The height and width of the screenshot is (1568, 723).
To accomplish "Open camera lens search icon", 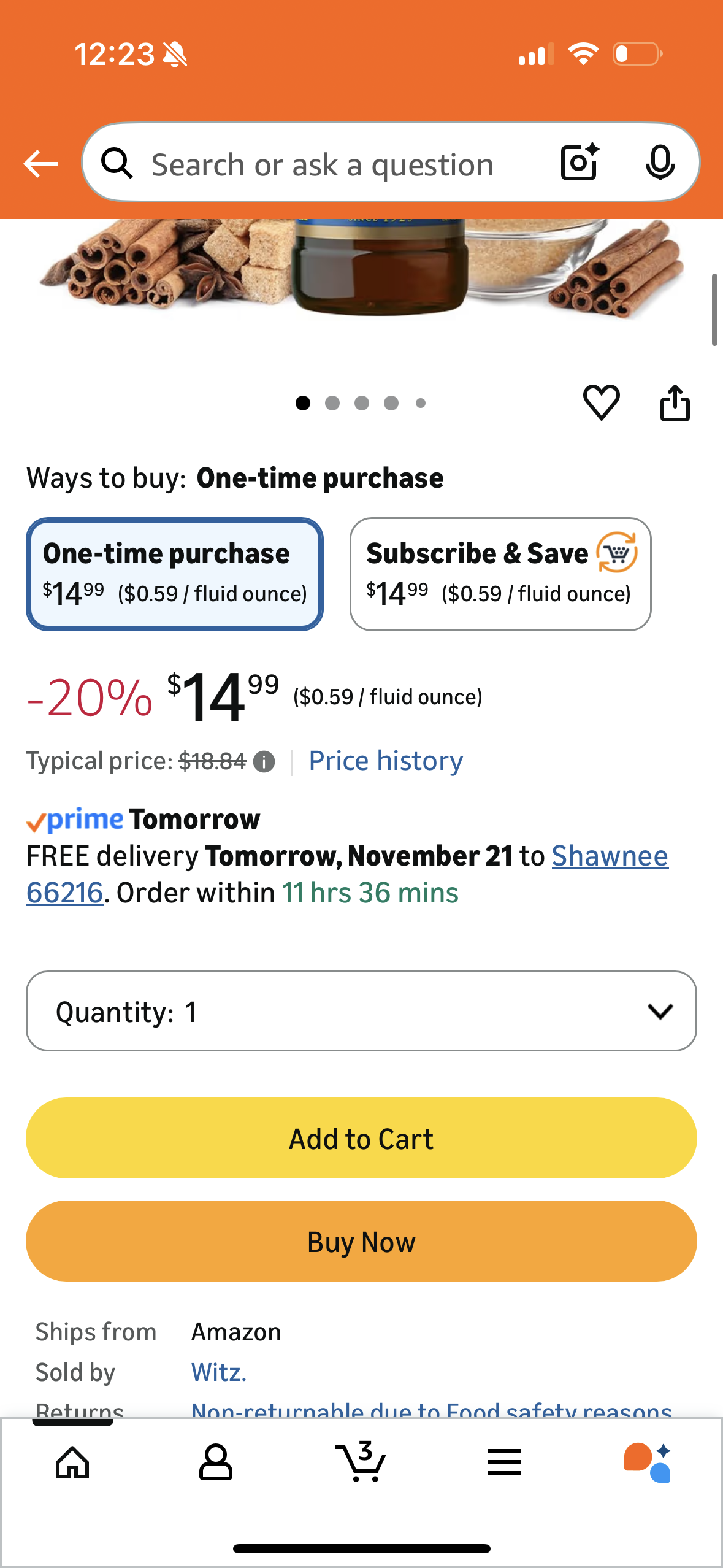I will coord(580,163).
